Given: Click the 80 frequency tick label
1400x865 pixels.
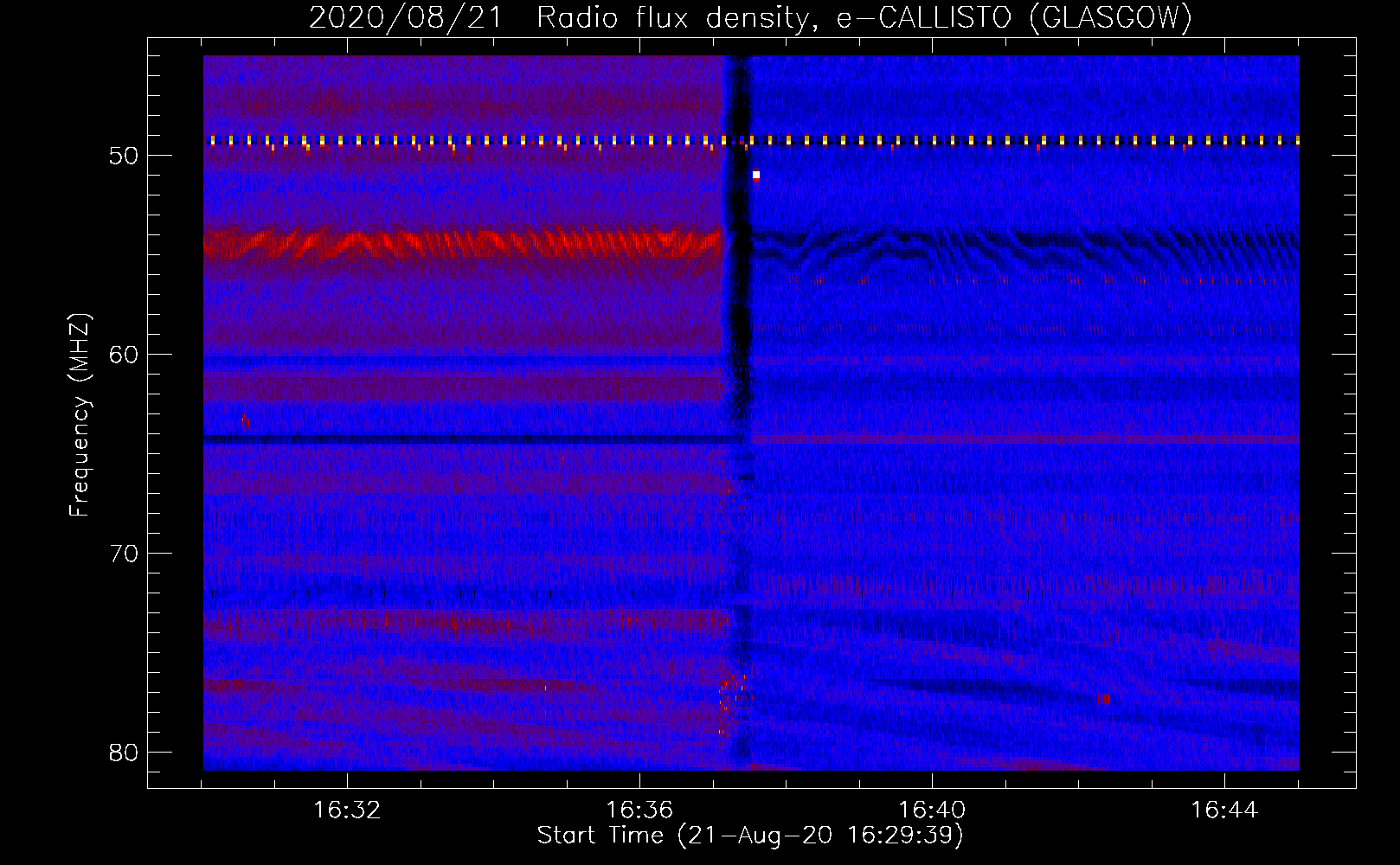Looking at the screenshot, I should pyautogui.click(x=124, y=753).
